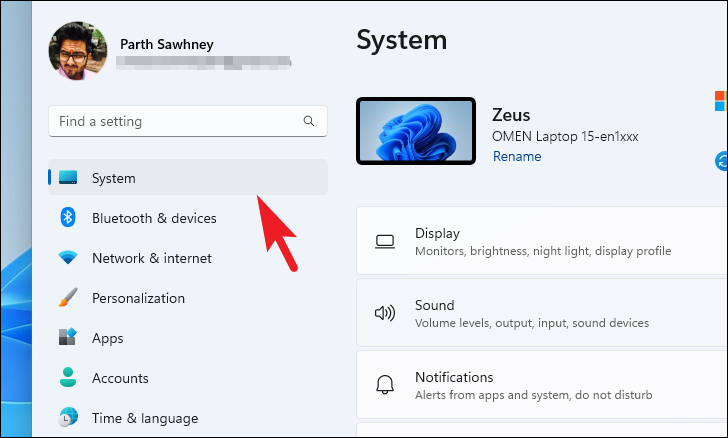728x438 pixels.
Task: Select System in the navigation list
Action: tap(188, 177)
